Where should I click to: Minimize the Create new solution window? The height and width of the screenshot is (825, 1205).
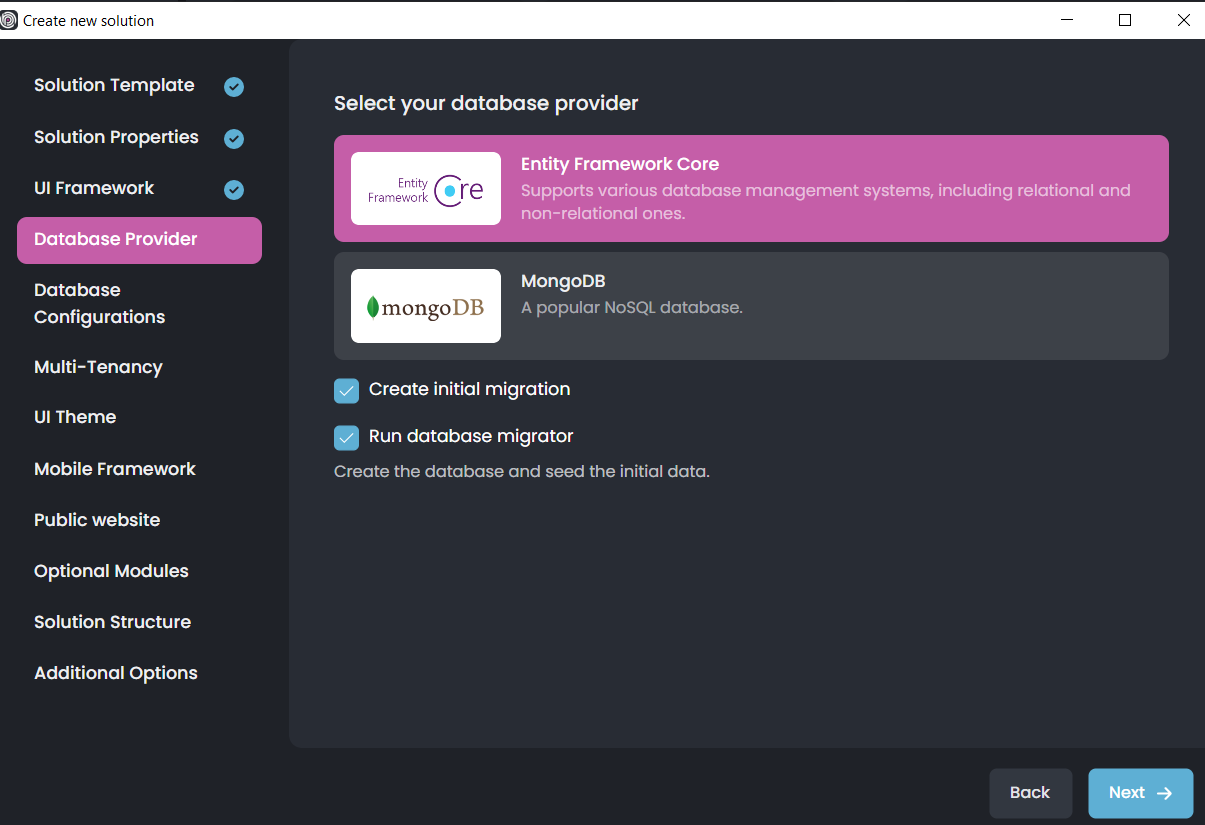1066,20
